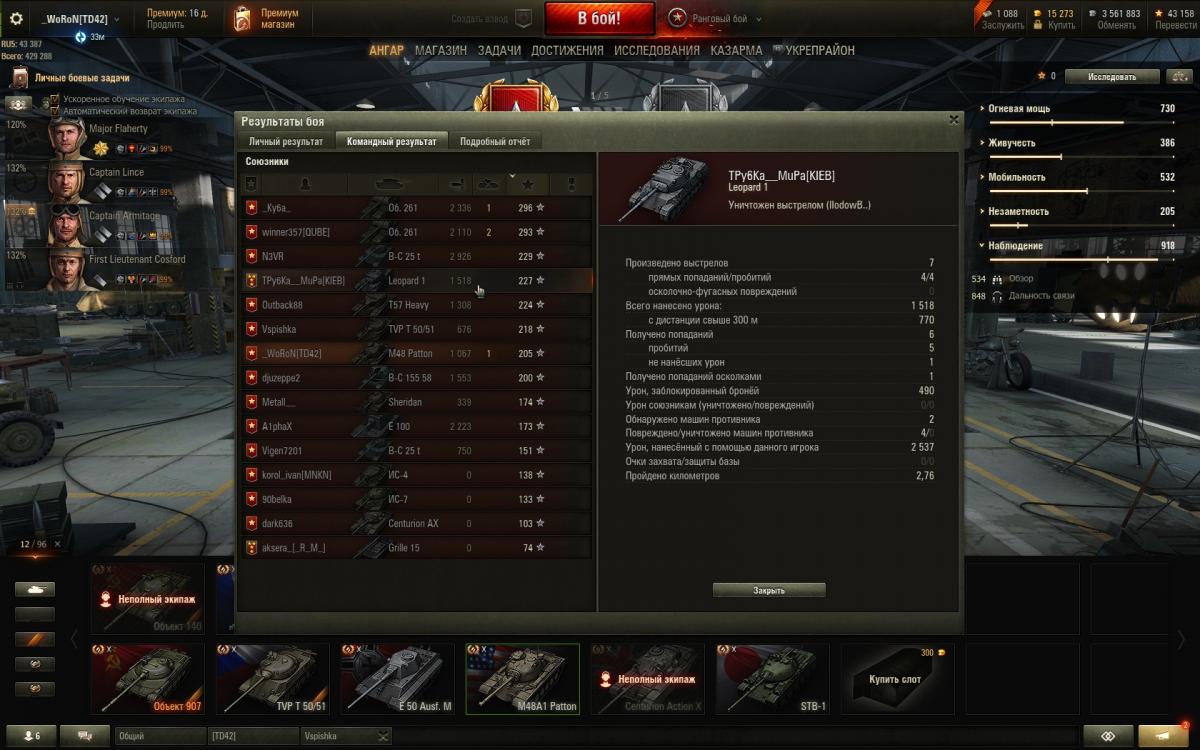Open the contacts list showing 6
Image resolution: width=1200 pixels, height=750 pixels.
point(32,735)
